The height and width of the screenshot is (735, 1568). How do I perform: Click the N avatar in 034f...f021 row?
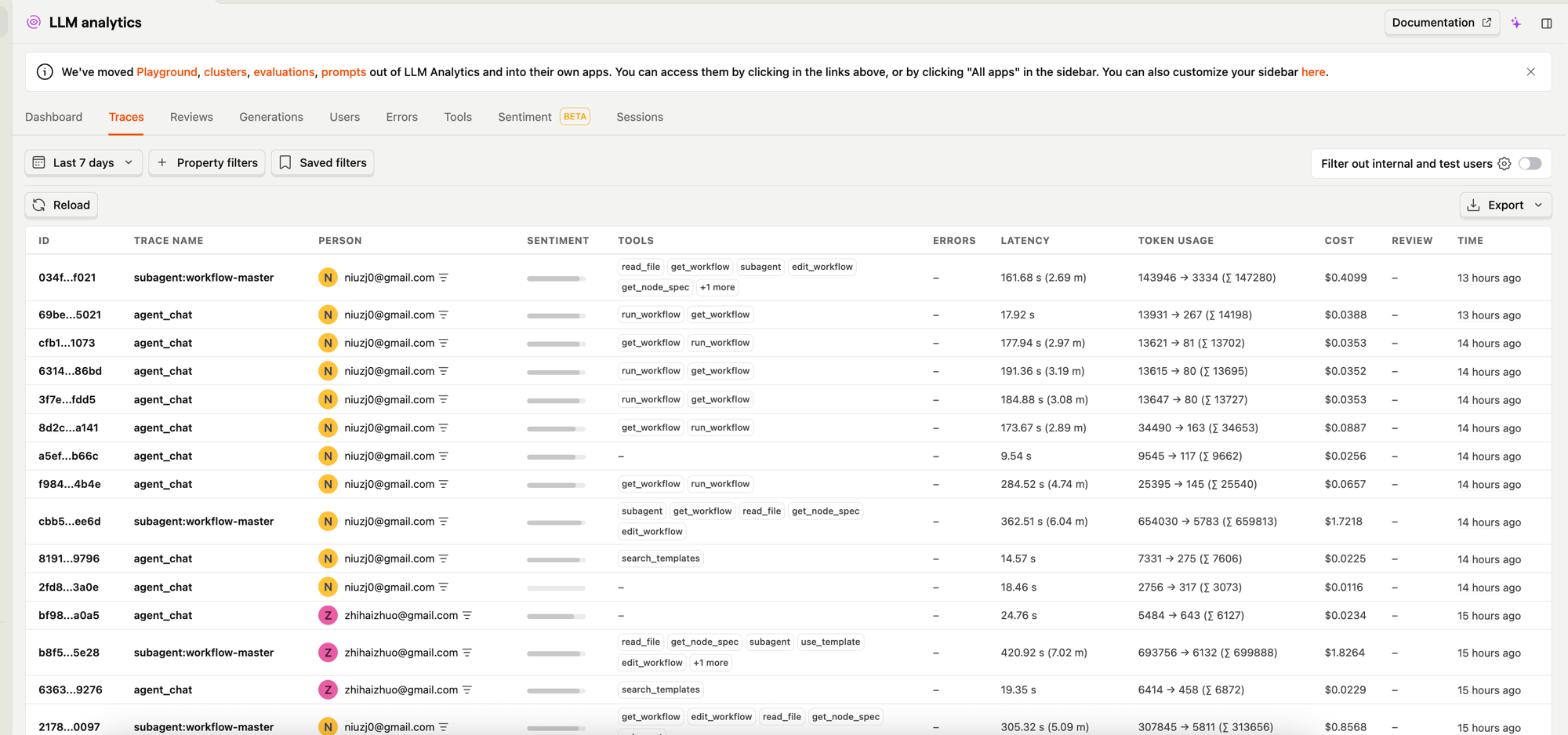click(x=328, y=278)
